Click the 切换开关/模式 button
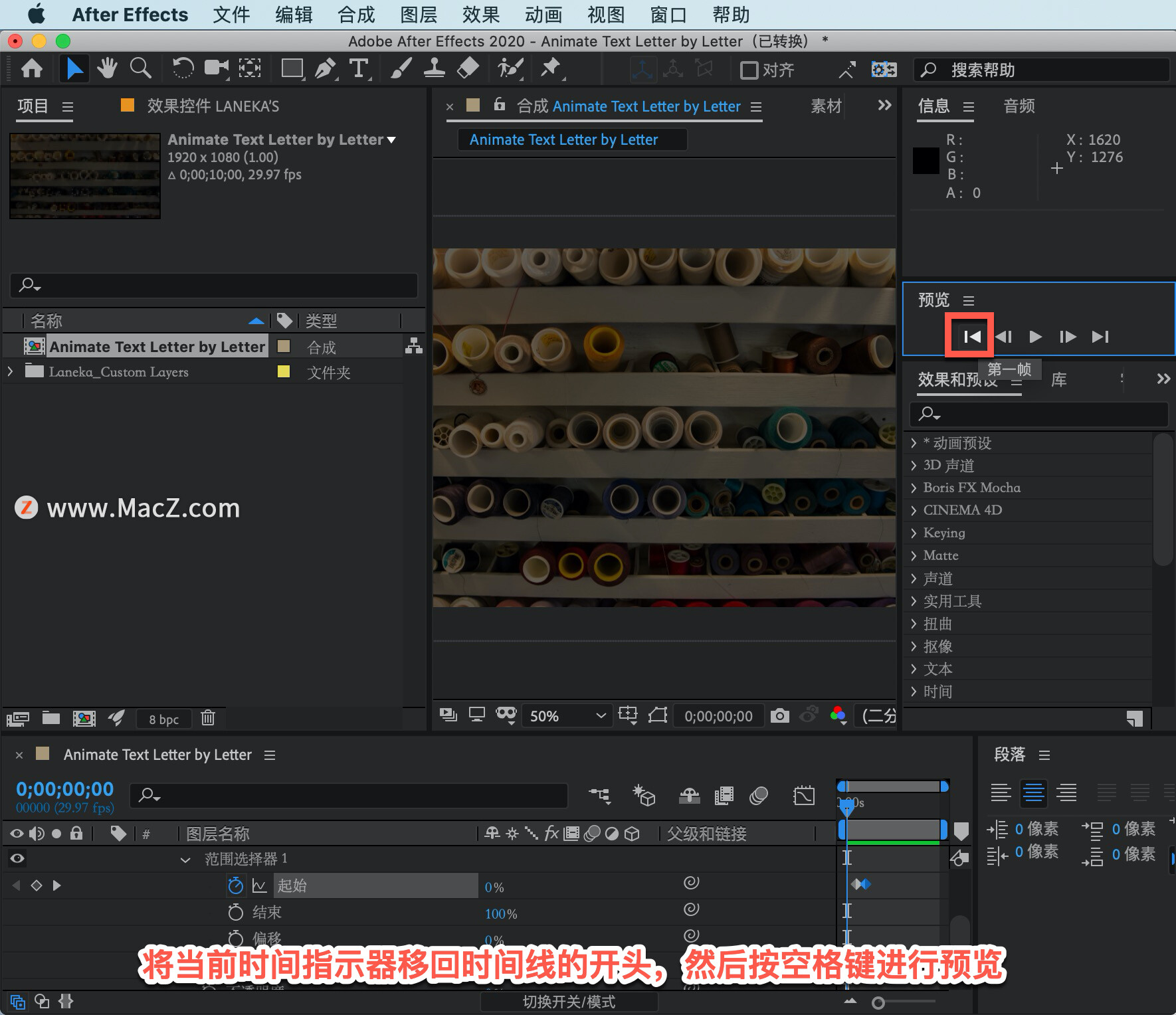 [x=569, y=1002]
